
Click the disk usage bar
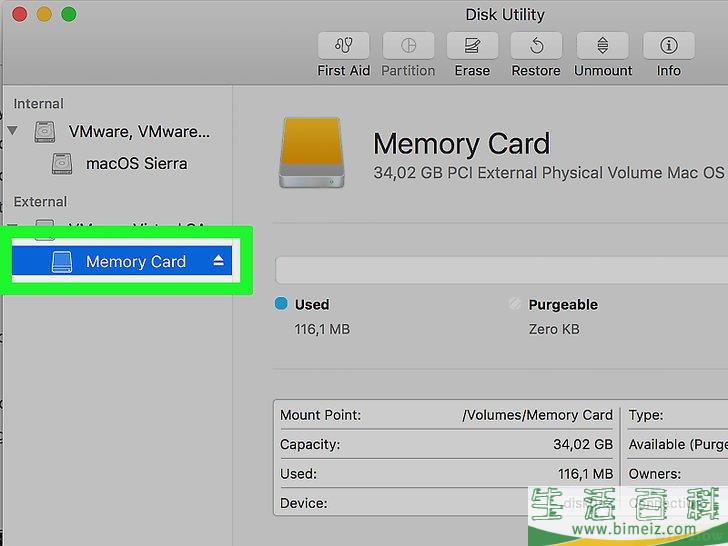click(x=501, y=270)
